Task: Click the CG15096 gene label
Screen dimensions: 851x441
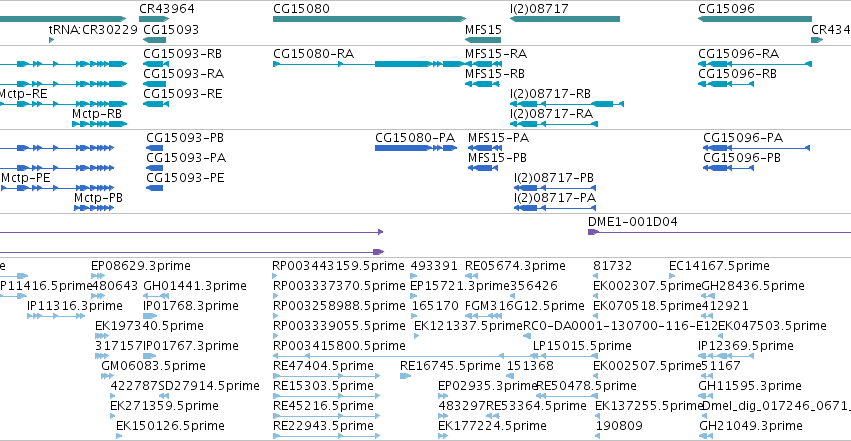Action: pos(726,8)
